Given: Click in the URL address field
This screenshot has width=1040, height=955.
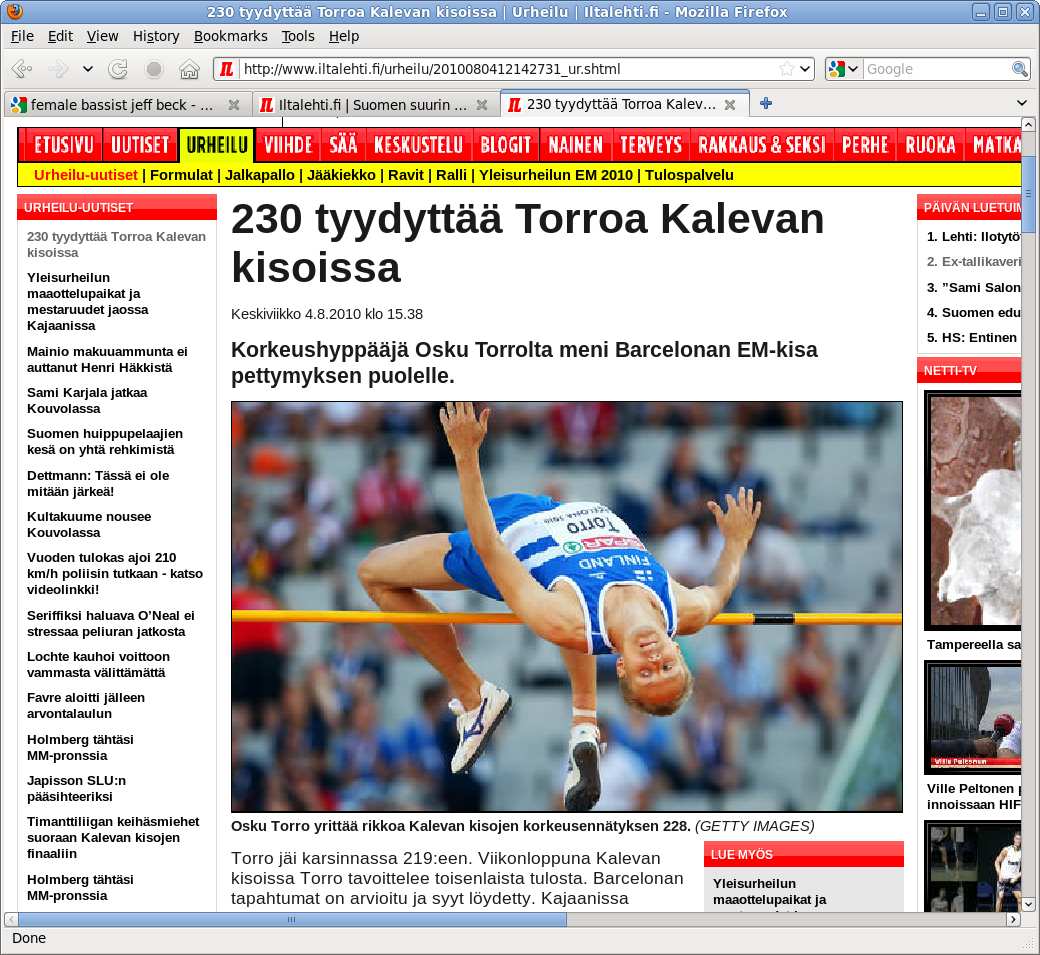Looking at the screenshot, I should coord(500,69).
